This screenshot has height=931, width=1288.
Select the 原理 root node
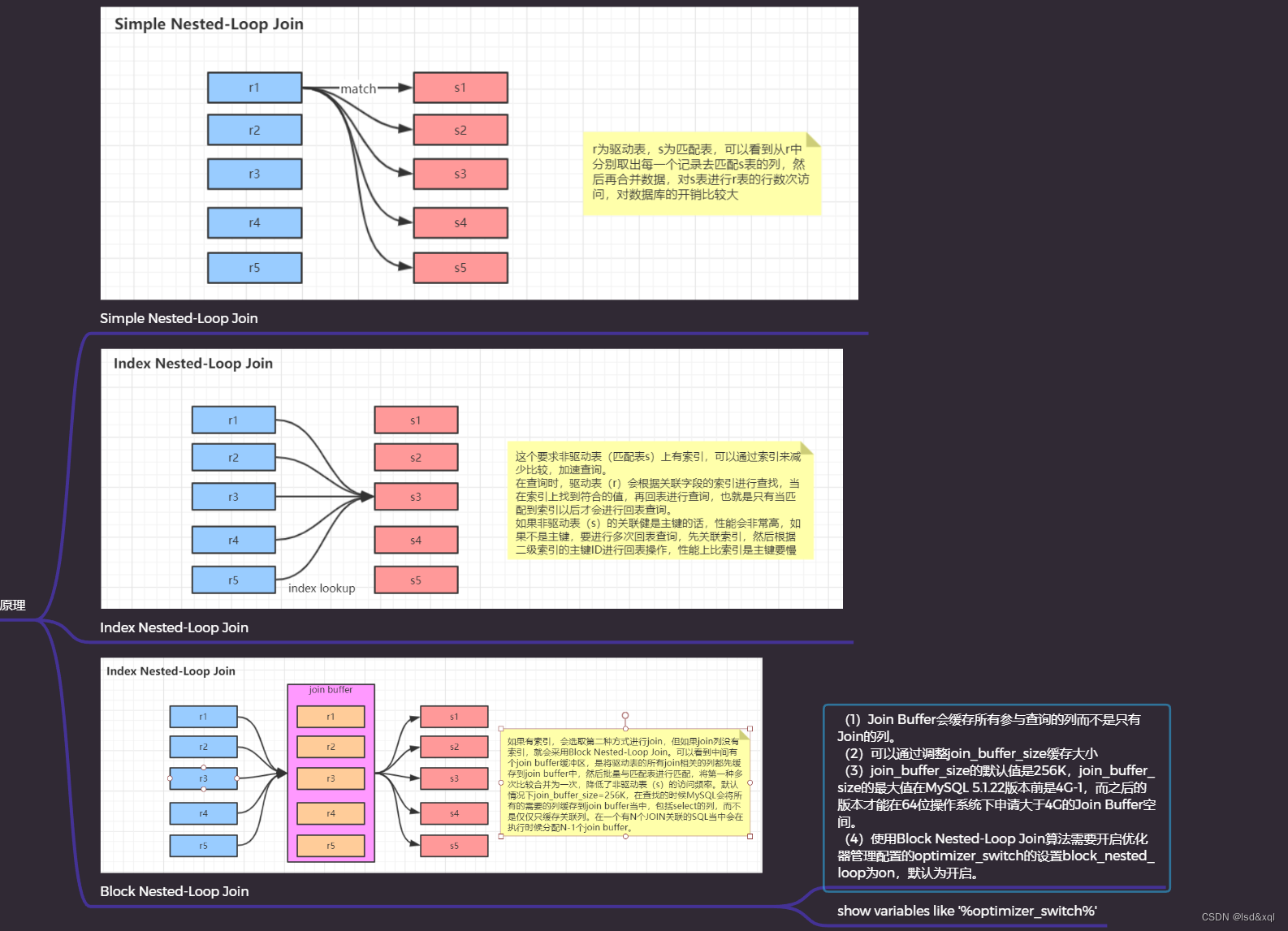(x=13, y=606)
